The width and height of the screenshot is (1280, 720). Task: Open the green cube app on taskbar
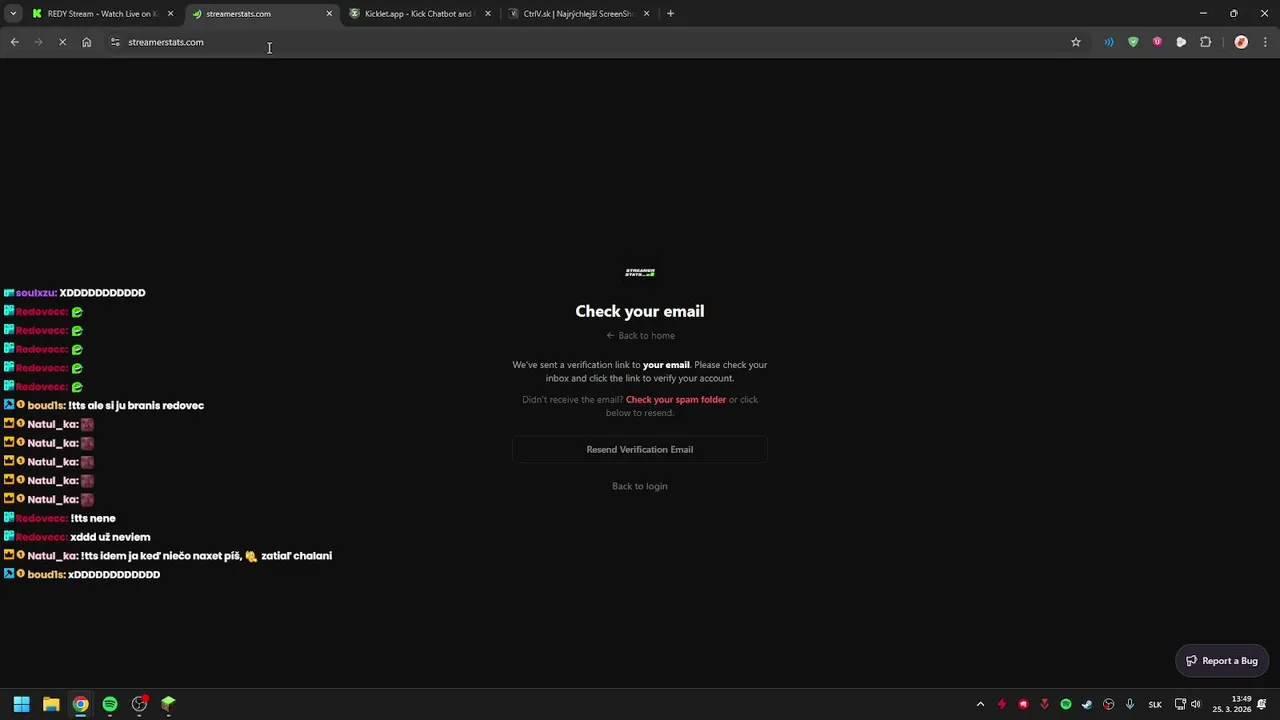click(x=168, y=704)
